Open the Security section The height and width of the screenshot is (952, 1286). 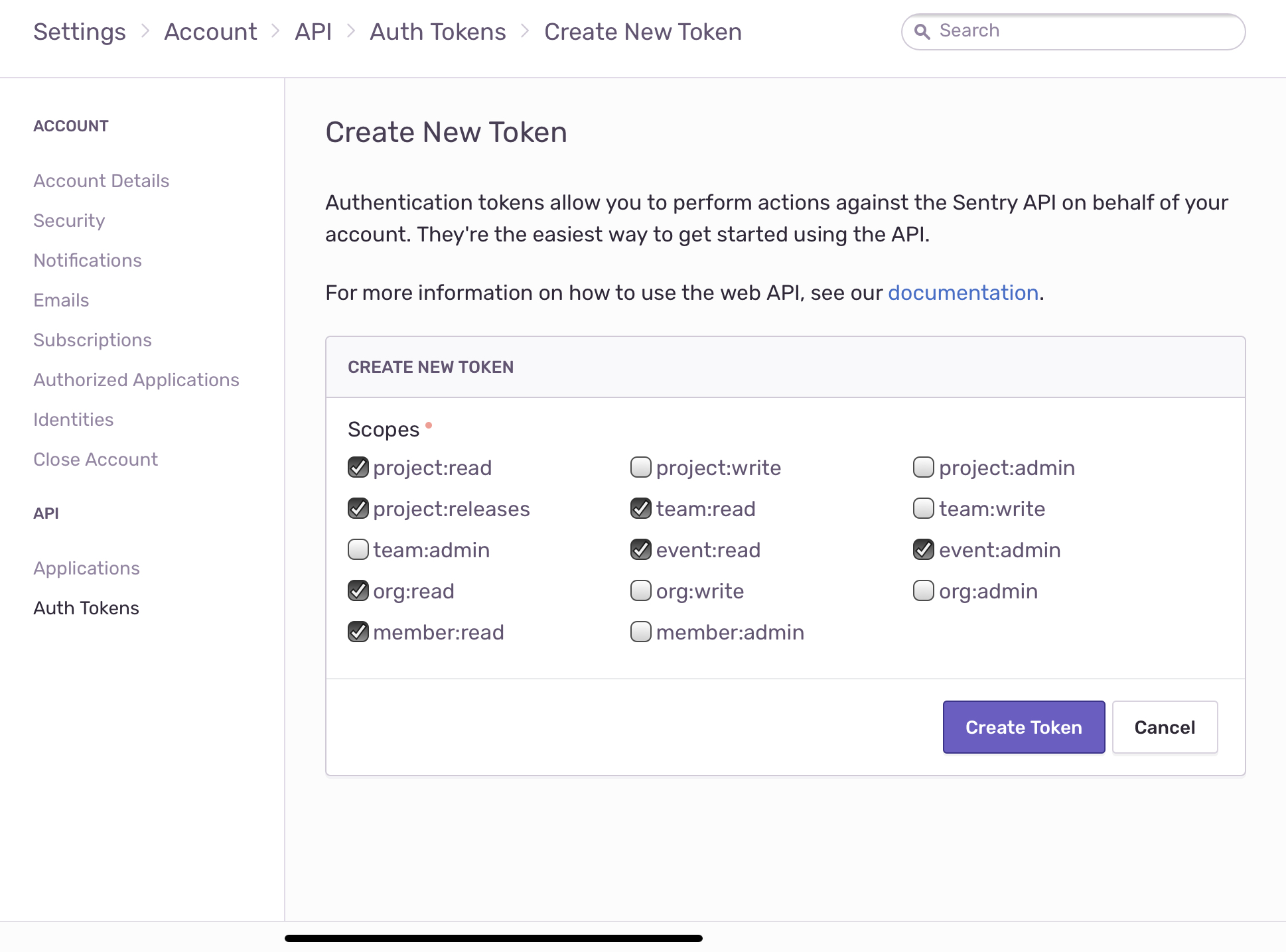[69, 220]
